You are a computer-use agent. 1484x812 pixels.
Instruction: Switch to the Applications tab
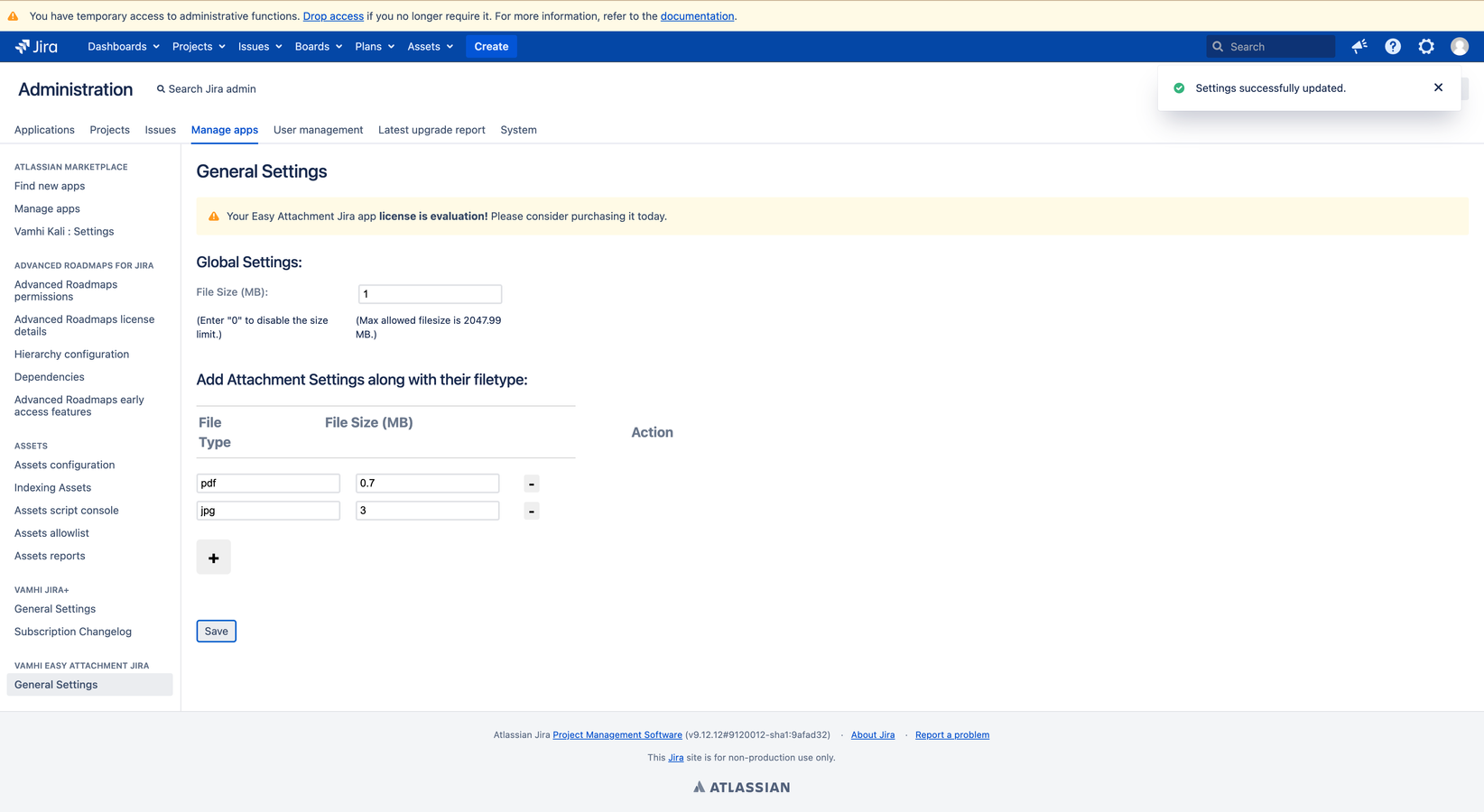(x=44, y=130)
